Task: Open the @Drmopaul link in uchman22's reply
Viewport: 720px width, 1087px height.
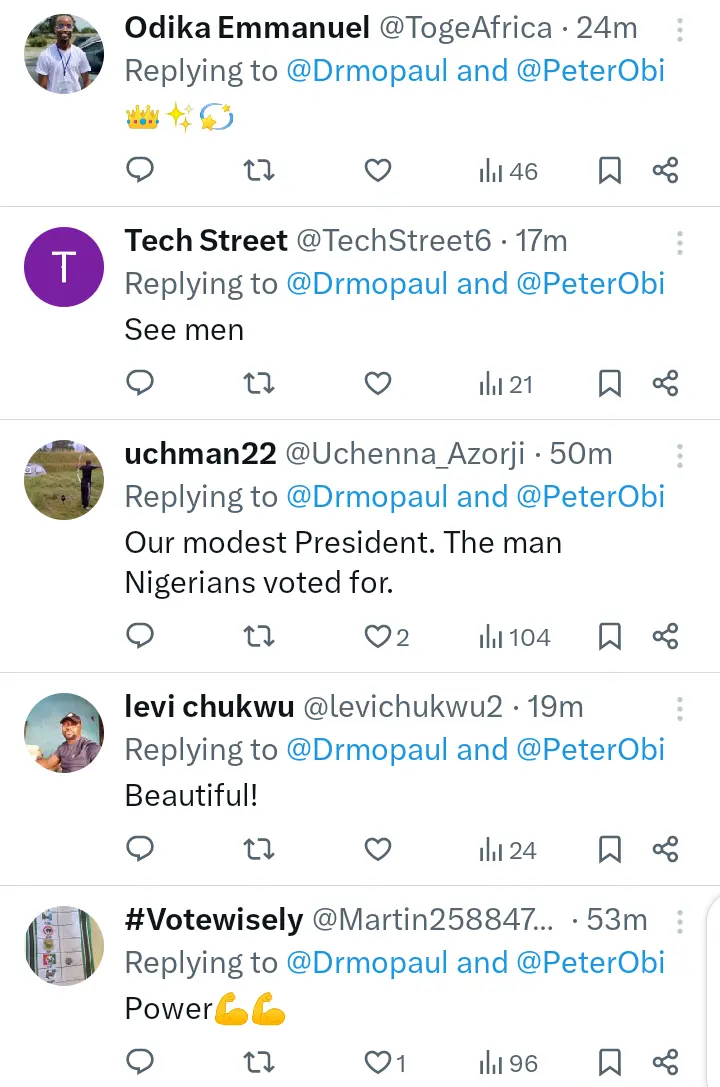Action: click(x=367, y=497)
